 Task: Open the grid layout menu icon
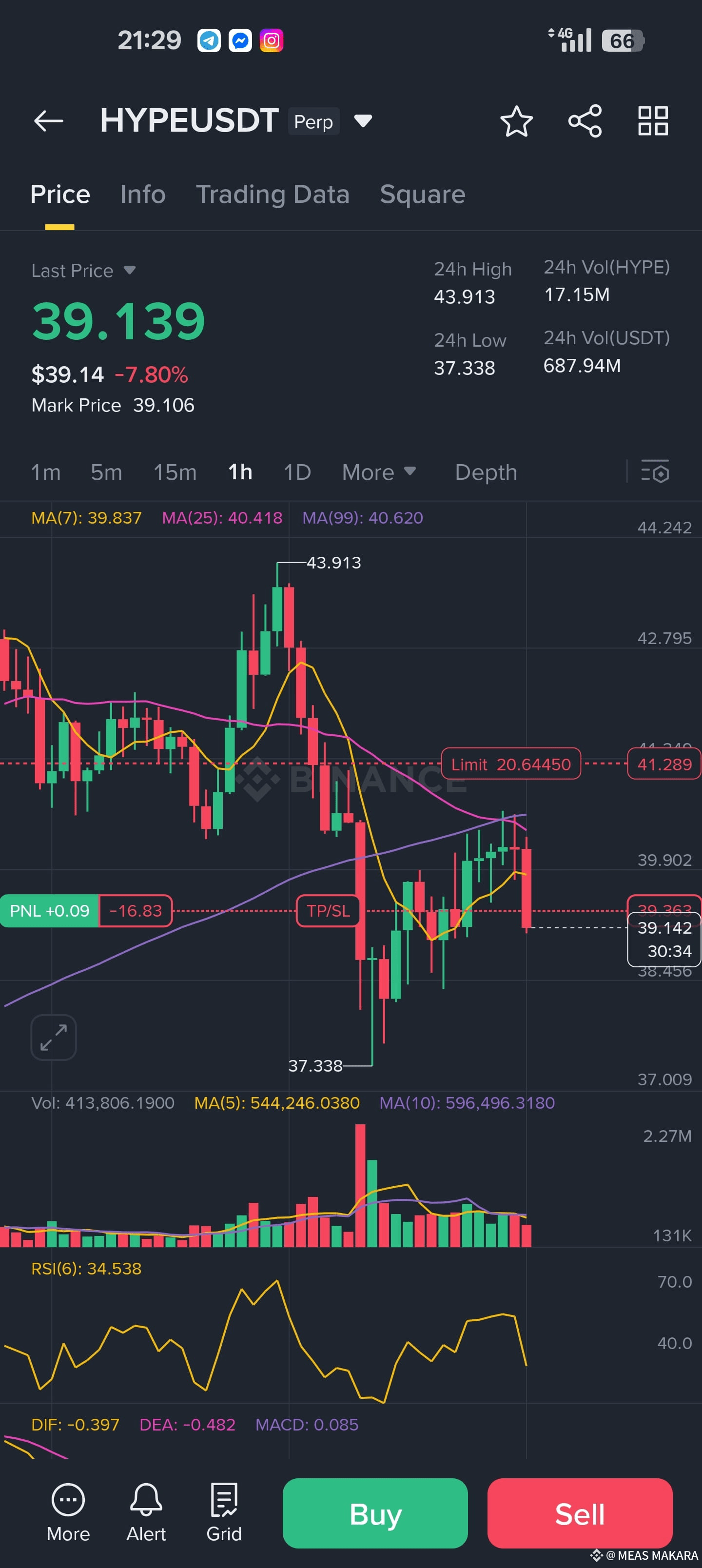pos(653,120)
